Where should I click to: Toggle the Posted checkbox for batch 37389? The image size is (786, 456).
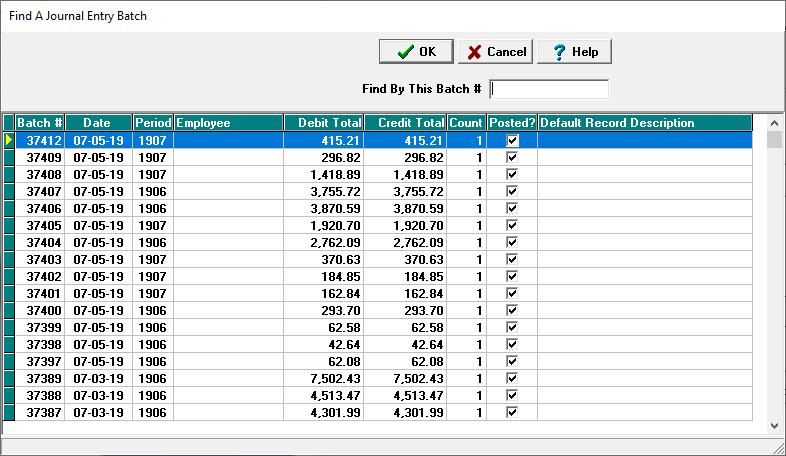(x=512, y=379)
